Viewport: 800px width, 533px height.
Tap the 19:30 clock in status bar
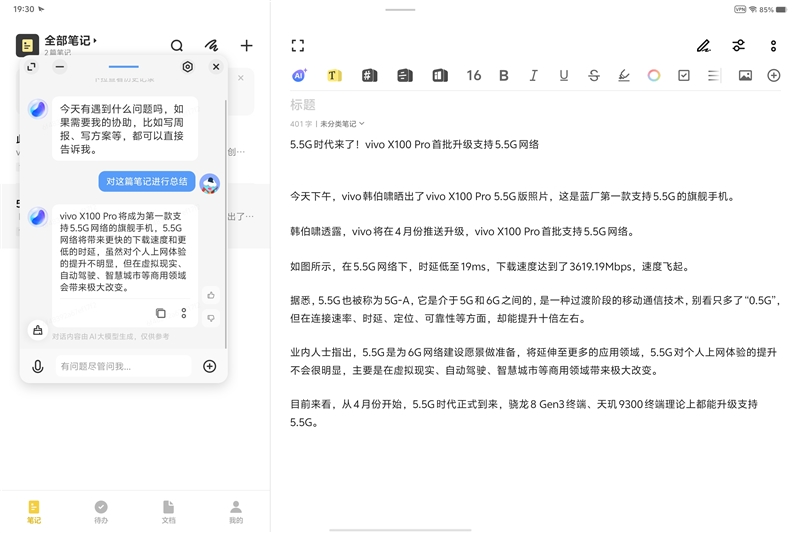pos(23,9)
